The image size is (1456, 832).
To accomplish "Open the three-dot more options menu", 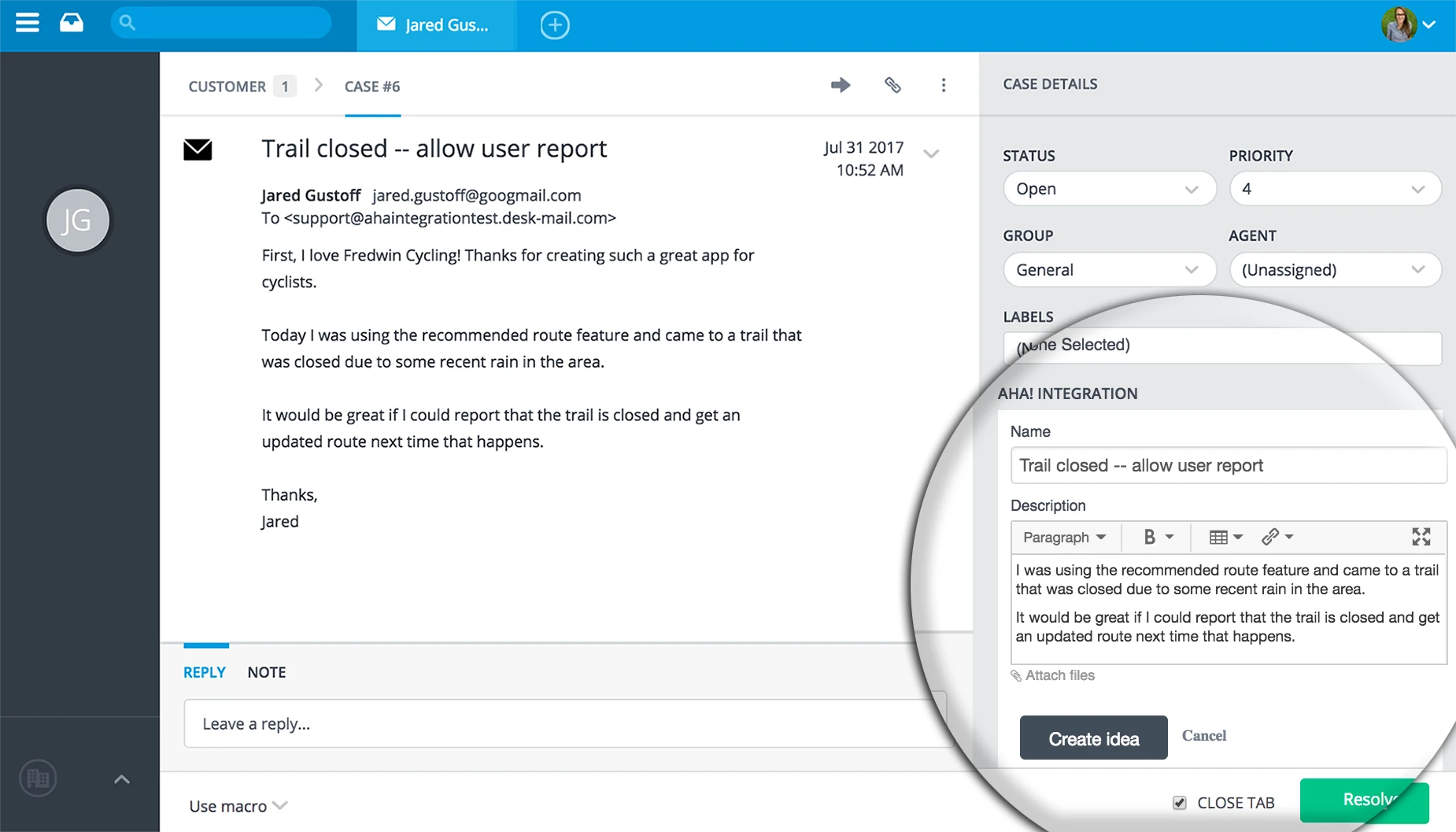I will coord(944,85).
